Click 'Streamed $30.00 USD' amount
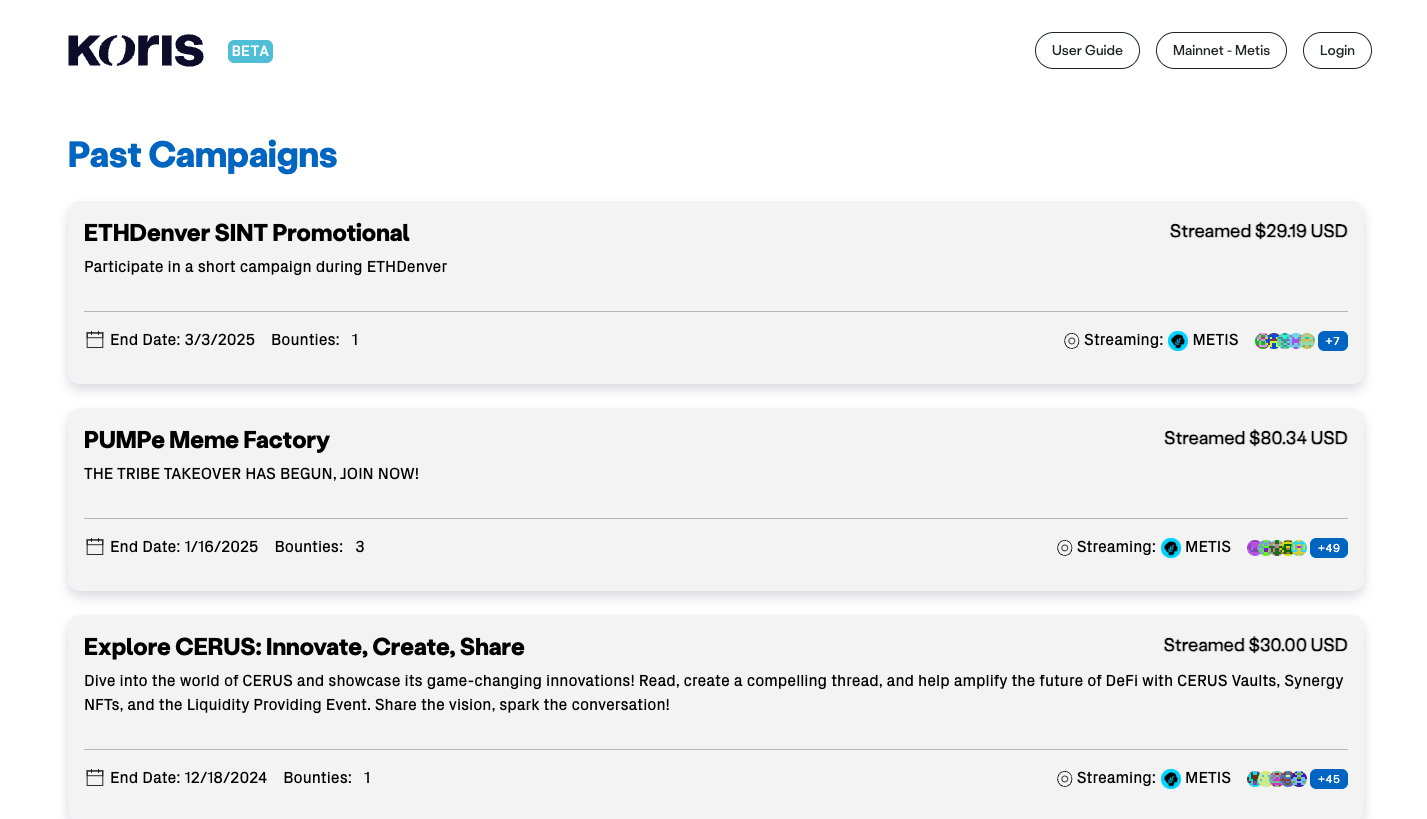This screenshot has width=1427, height=819. click(1256, 645)
